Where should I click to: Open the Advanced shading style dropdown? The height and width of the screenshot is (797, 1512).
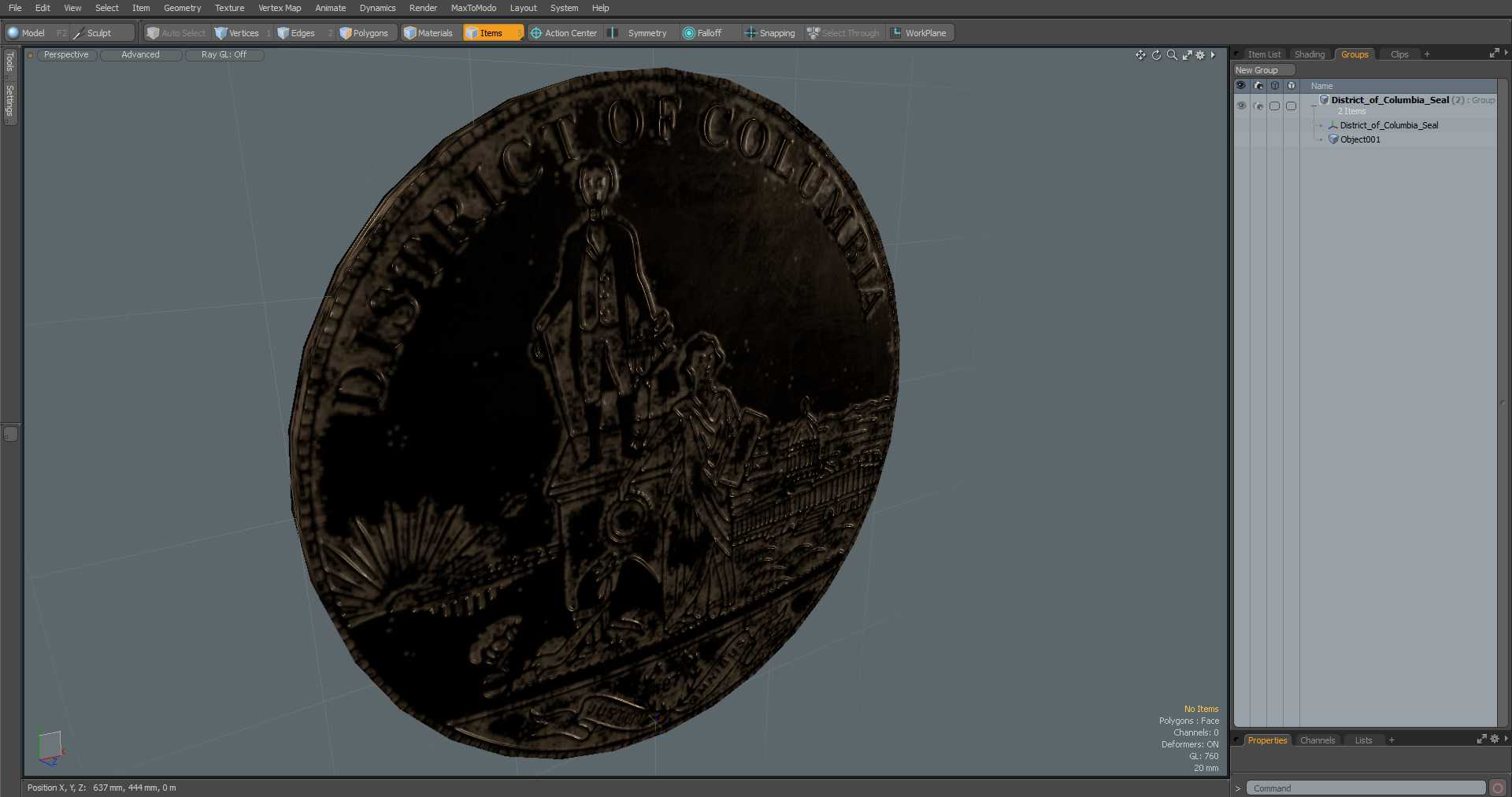pos(140,55)
